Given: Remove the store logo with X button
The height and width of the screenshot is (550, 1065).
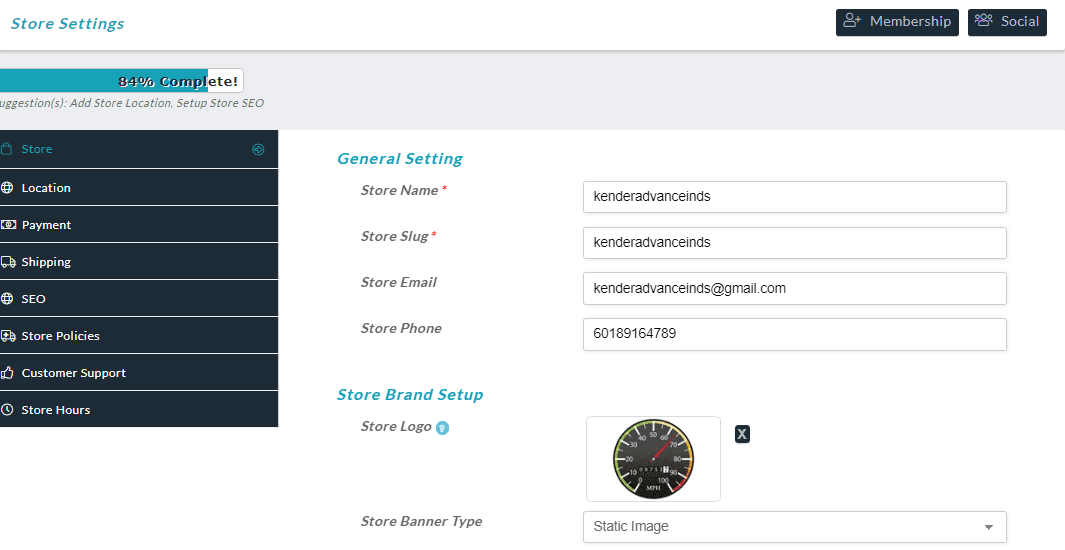Looking at the screenshot, I should pyautogui.click(x=742, y=433).
